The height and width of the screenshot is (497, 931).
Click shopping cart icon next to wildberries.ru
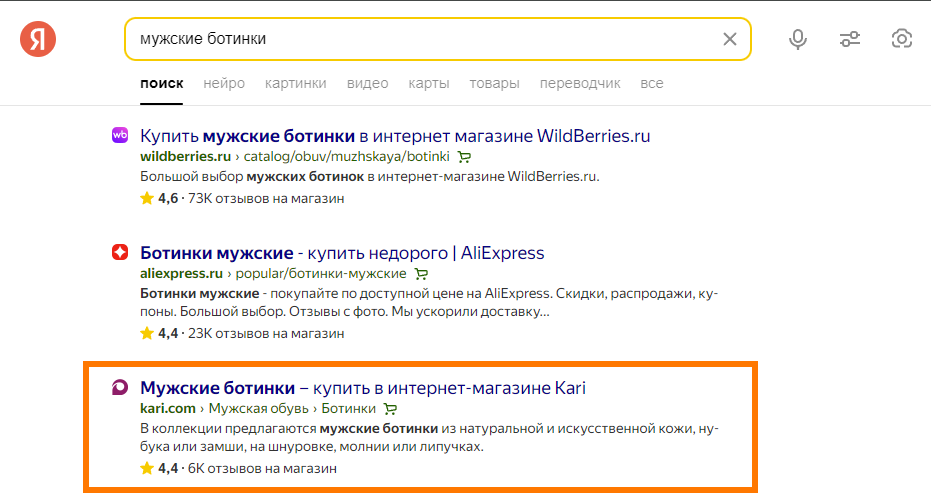(464, 157)
